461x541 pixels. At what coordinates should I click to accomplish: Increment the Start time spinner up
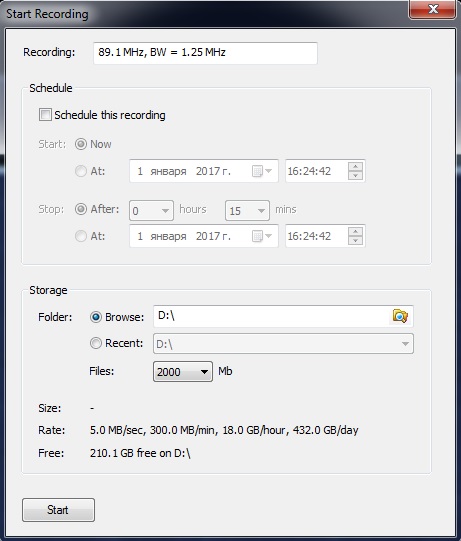click(355, 167)
